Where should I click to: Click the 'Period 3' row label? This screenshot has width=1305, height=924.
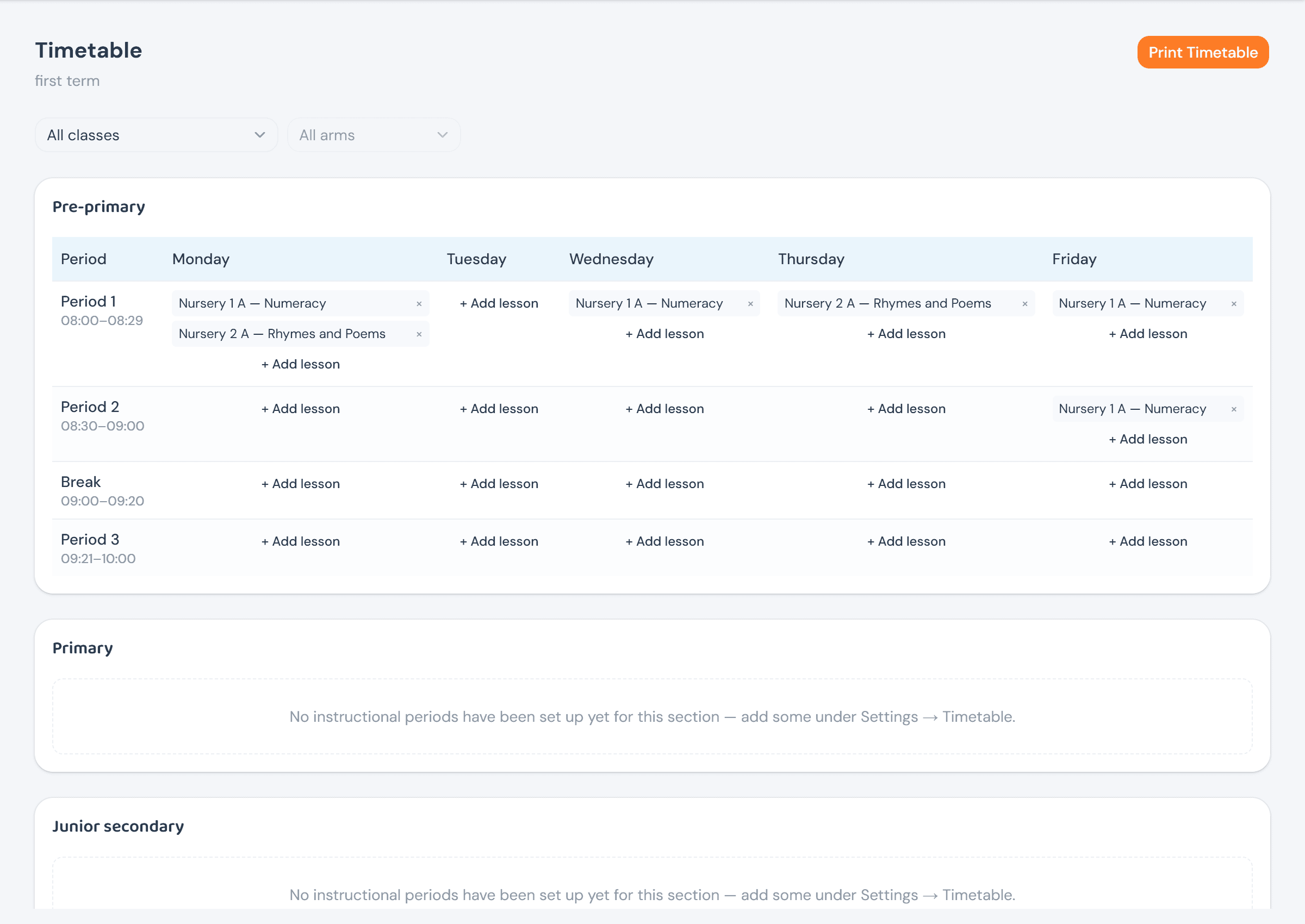point(90,539)
